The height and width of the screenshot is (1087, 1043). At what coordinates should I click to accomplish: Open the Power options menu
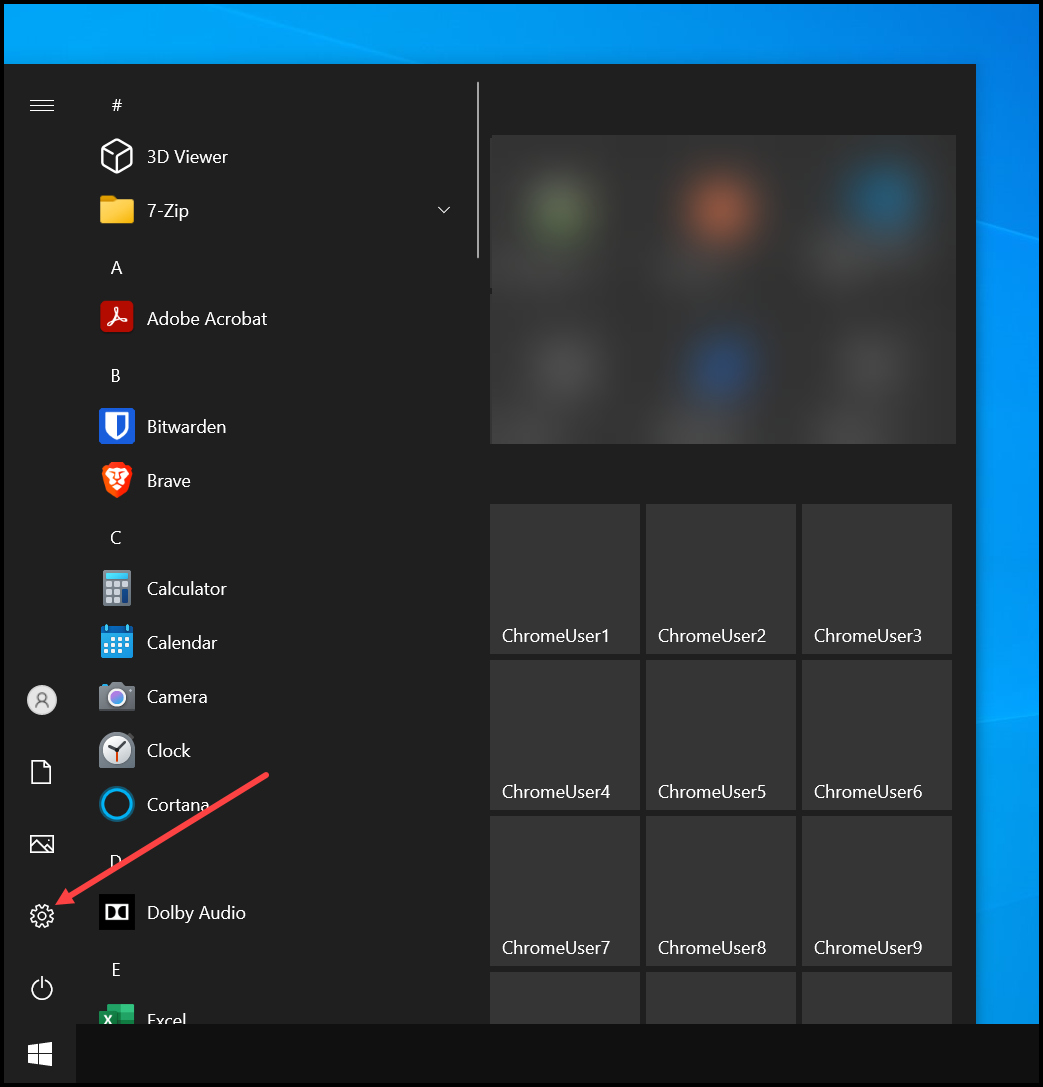click(42, 988)
